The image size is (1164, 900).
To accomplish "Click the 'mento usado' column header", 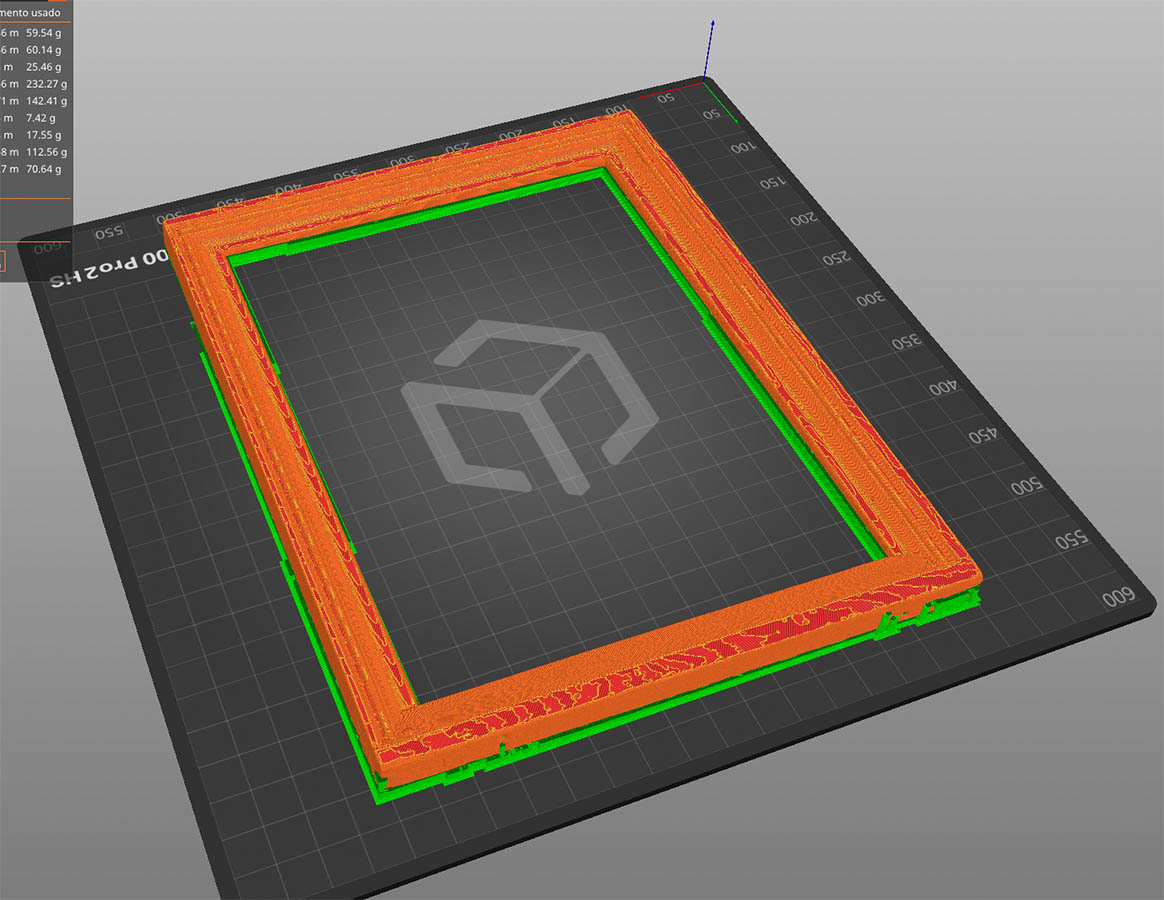I will click(30, 13).
